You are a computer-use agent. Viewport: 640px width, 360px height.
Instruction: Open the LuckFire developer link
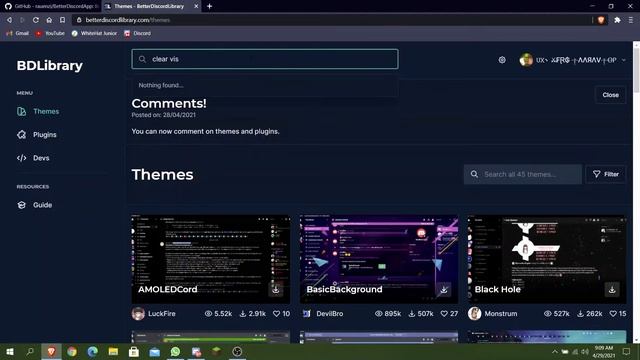pos(162,313)
